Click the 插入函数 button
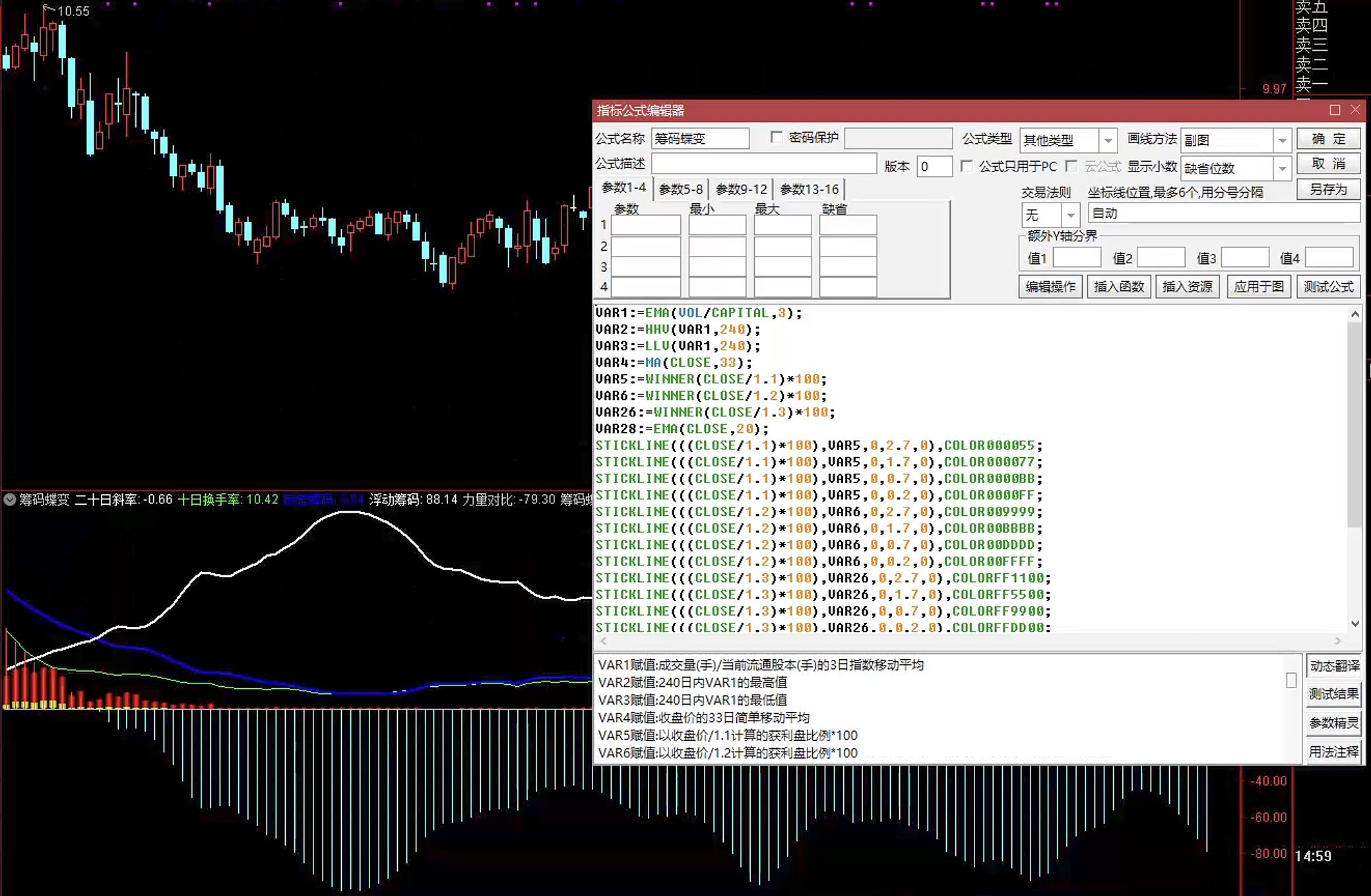1371x896 pixels. pyautogui.click(x=1119, y=286)
